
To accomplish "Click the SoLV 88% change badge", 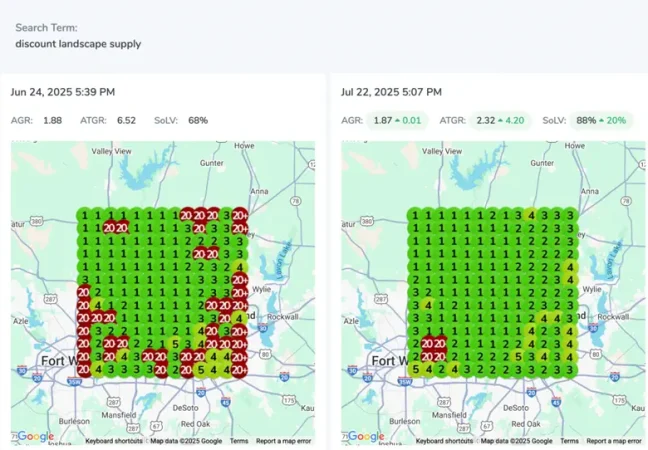I will [x=603, y=120].
